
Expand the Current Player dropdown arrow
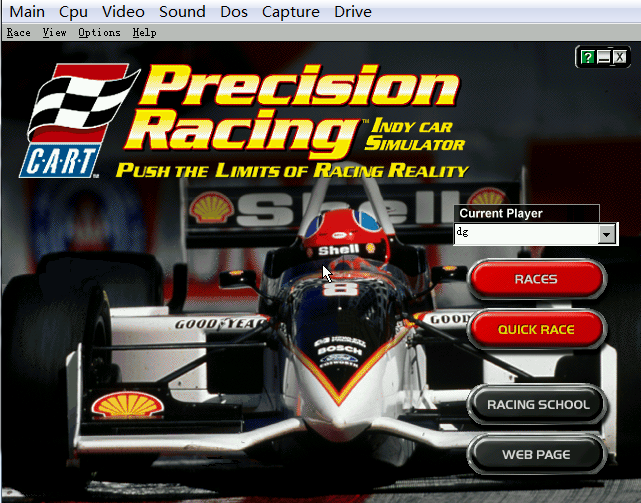click(607, 234)
